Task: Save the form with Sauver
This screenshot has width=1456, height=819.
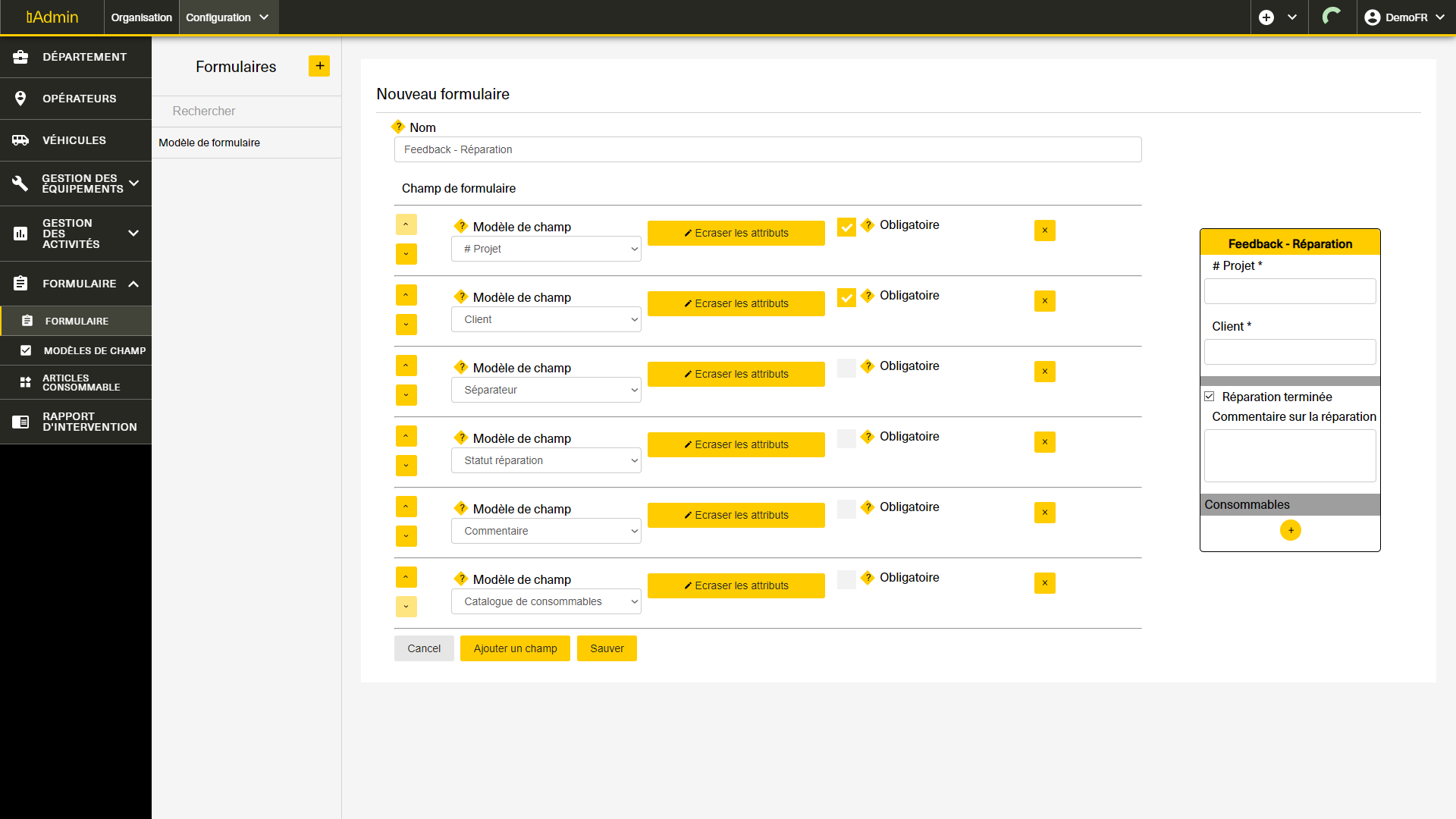Action: (x=607, y=648)
